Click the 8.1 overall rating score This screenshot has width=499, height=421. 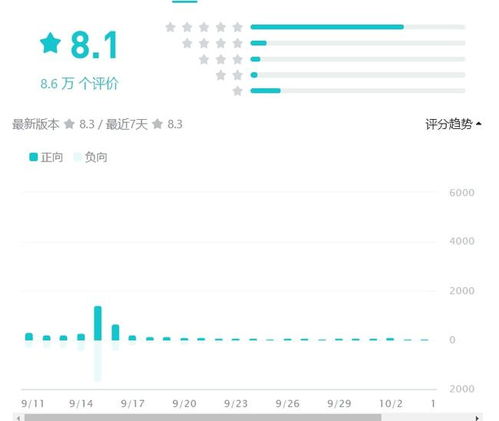click(94, 45)
